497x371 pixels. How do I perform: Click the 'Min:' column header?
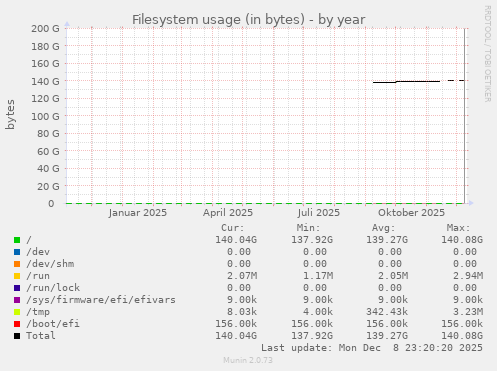pyautogui.click(x=308, y=228)
